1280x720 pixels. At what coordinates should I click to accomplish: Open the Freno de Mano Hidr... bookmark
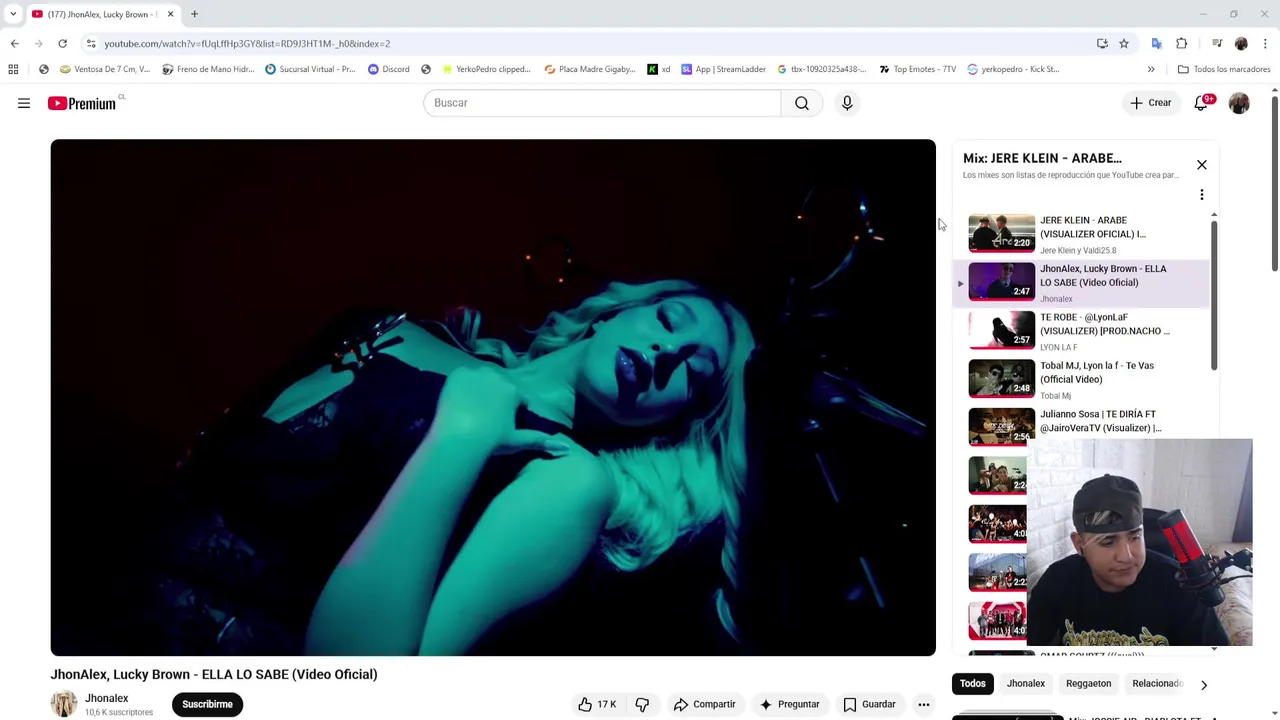pyautogui.click(x=208, y=69)
